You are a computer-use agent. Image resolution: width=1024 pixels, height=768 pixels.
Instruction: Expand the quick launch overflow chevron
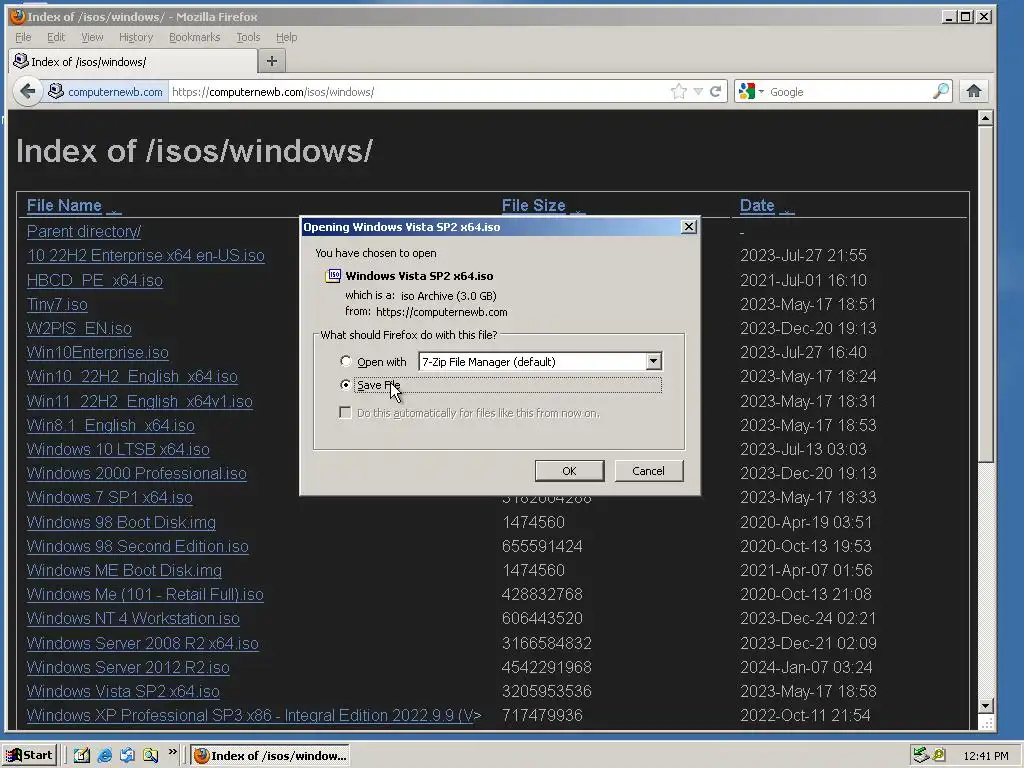(x=172, y=752)
